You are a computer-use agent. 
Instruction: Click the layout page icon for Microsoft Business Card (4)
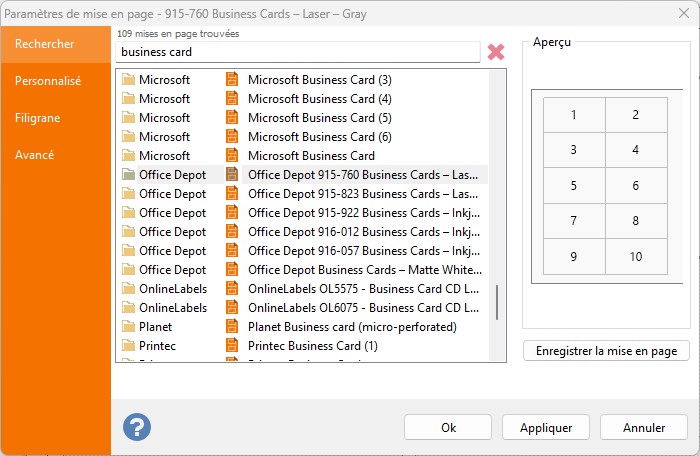tap(232, 98)
